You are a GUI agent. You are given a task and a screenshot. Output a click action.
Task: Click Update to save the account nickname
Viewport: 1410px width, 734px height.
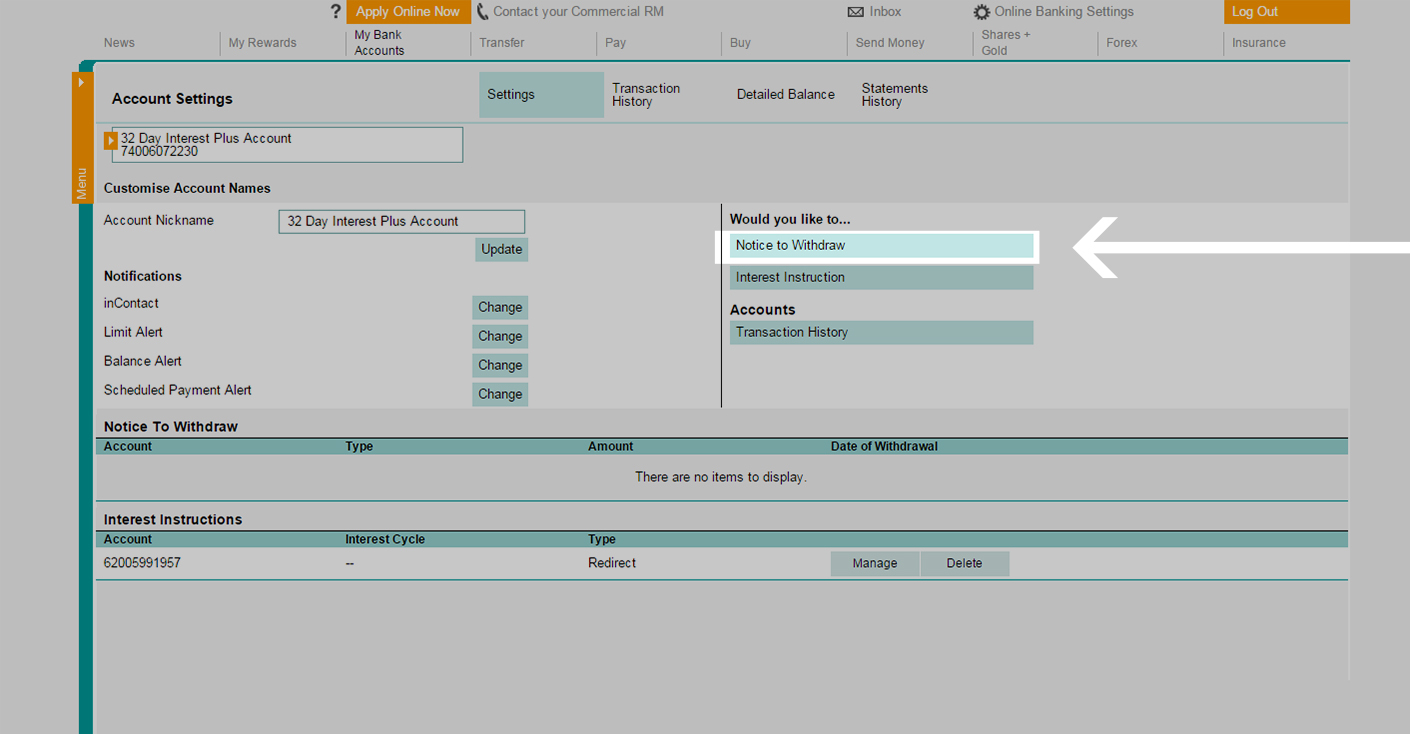[x=501, y=249]
